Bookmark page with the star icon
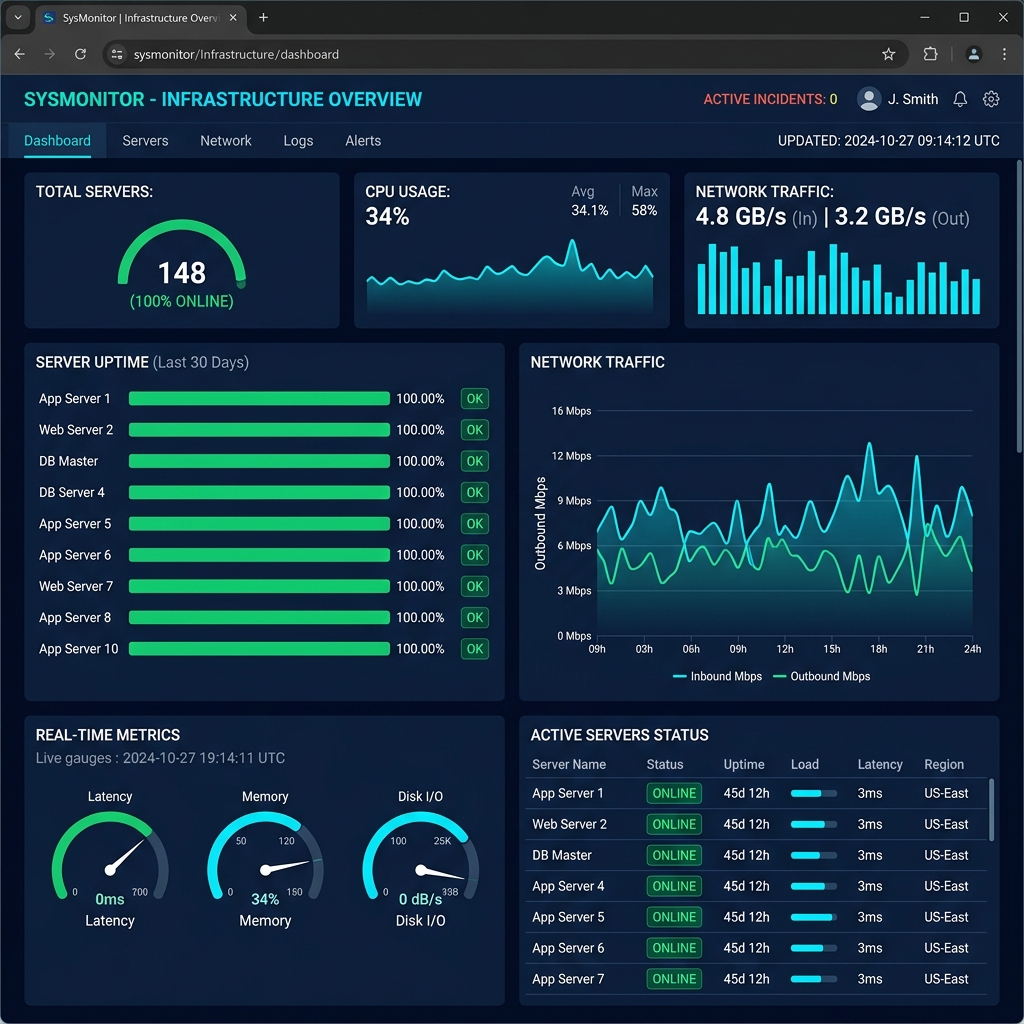1024x1024 pixels. 888,54
